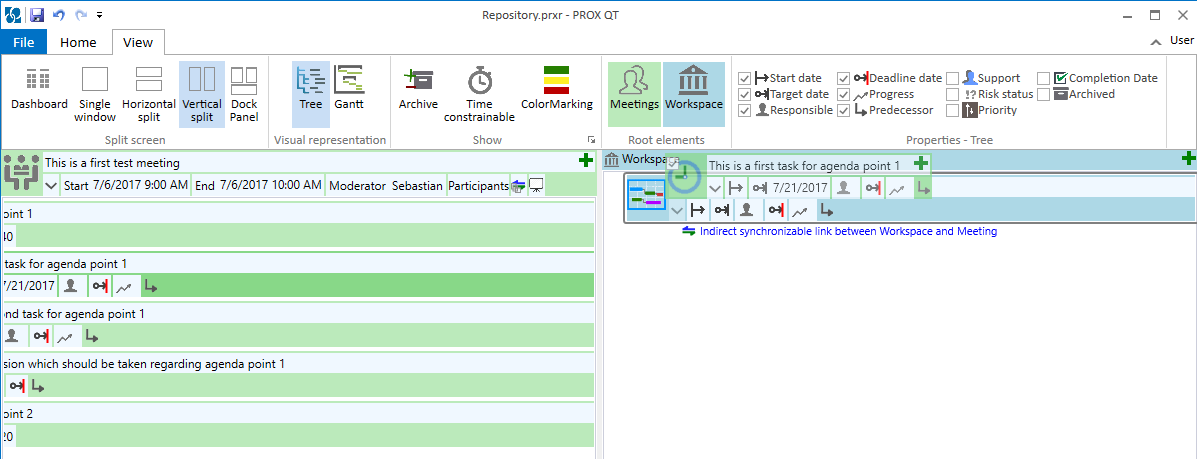The height and width of the screenshot is (459, 1197).
Task: Open the Quick Access Toolbar customize dropdown
Action: 99,15
